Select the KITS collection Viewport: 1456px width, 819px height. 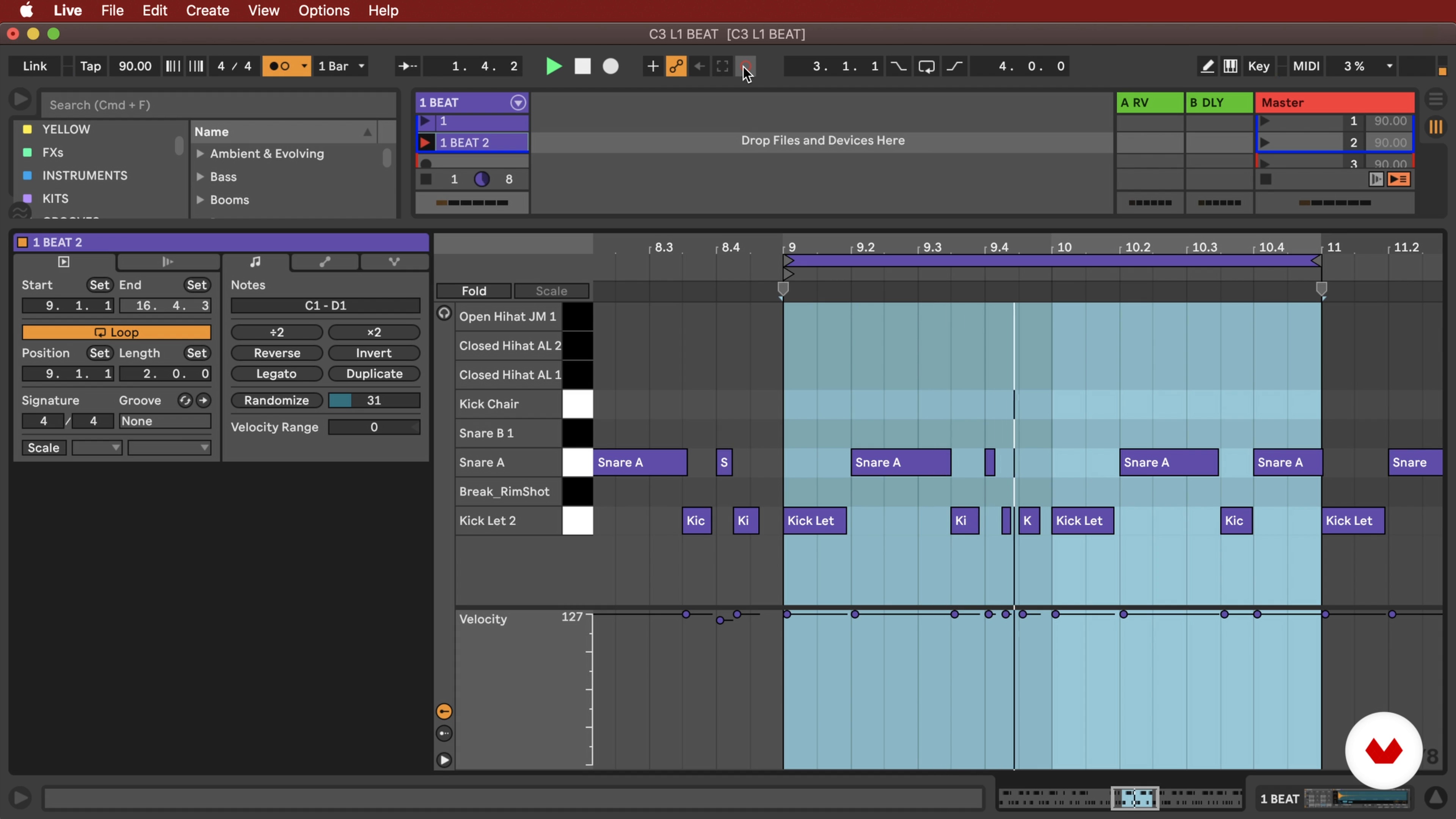[x=55, y=199]
